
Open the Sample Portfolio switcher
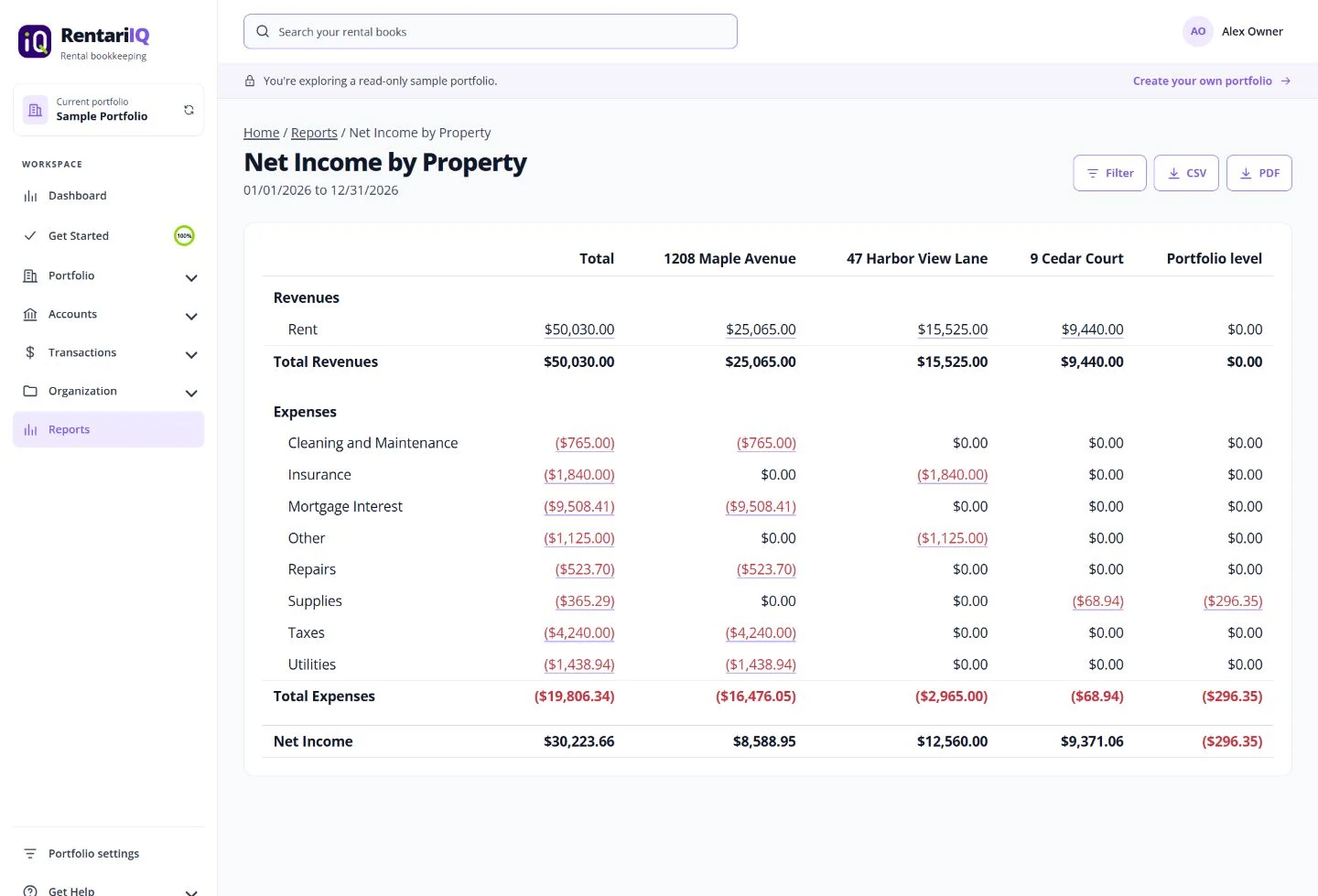click(x=108, y=110)
